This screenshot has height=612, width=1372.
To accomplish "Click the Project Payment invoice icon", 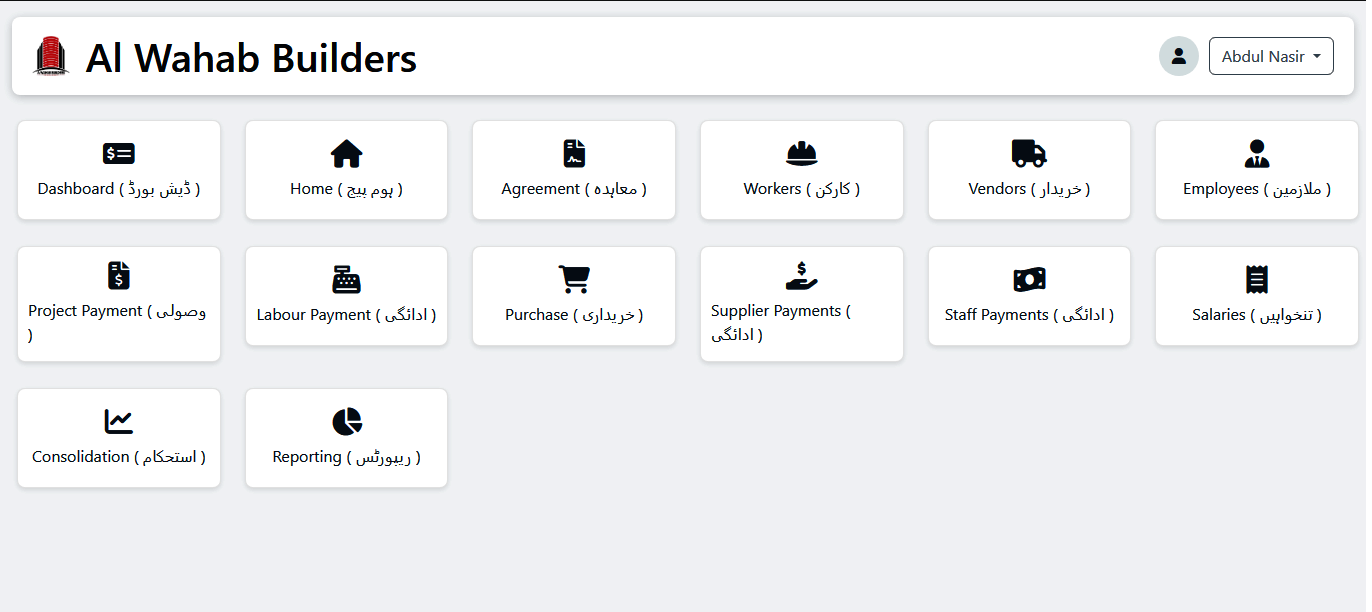I will [118, 275].
